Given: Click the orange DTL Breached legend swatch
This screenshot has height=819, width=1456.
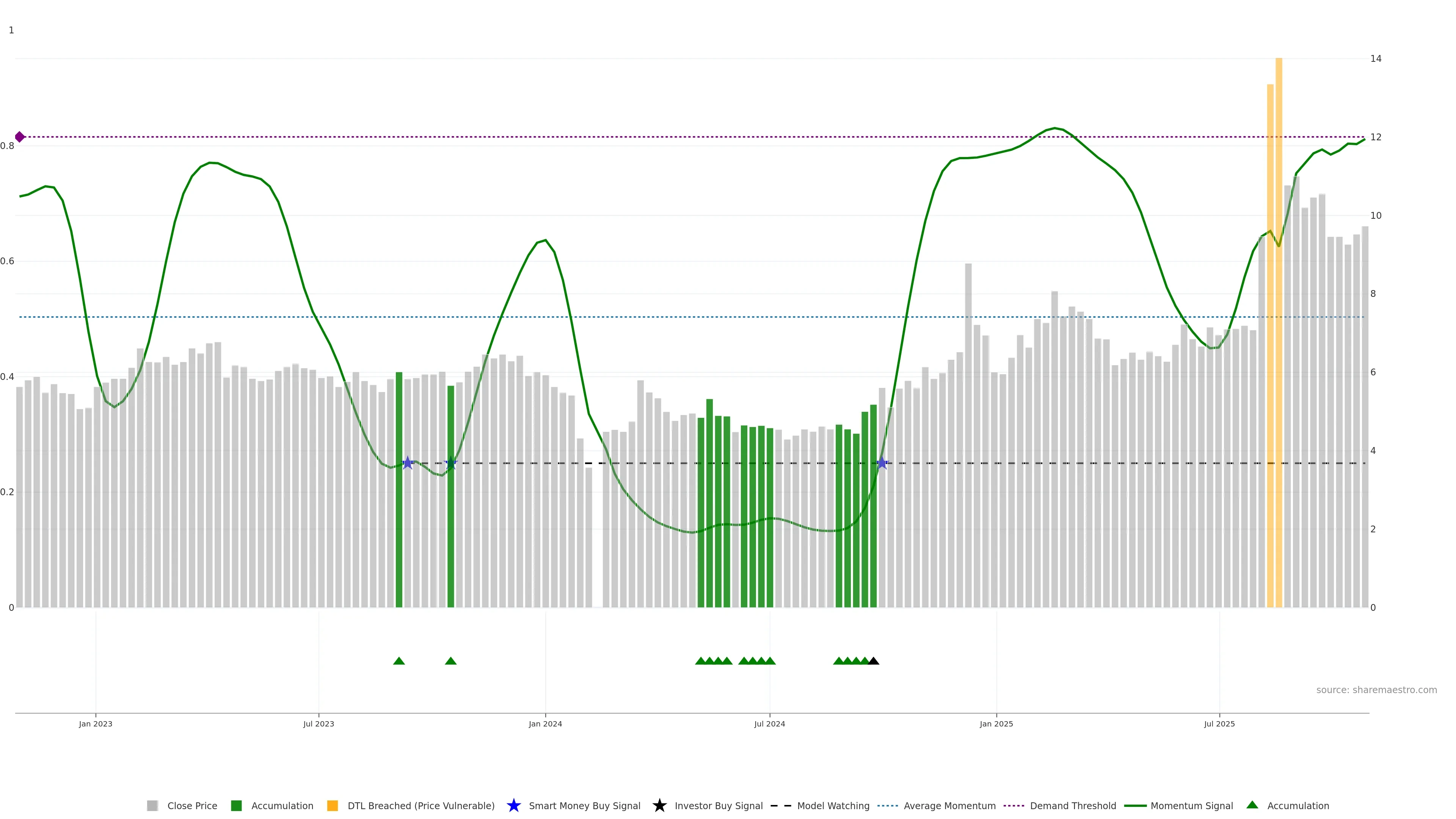Looking at the screenshot, I should (x=333, y=805).
